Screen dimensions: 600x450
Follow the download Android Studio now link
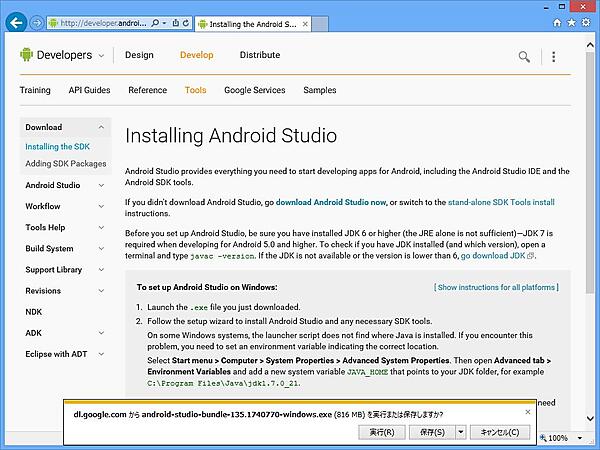(x=330, y=202)
